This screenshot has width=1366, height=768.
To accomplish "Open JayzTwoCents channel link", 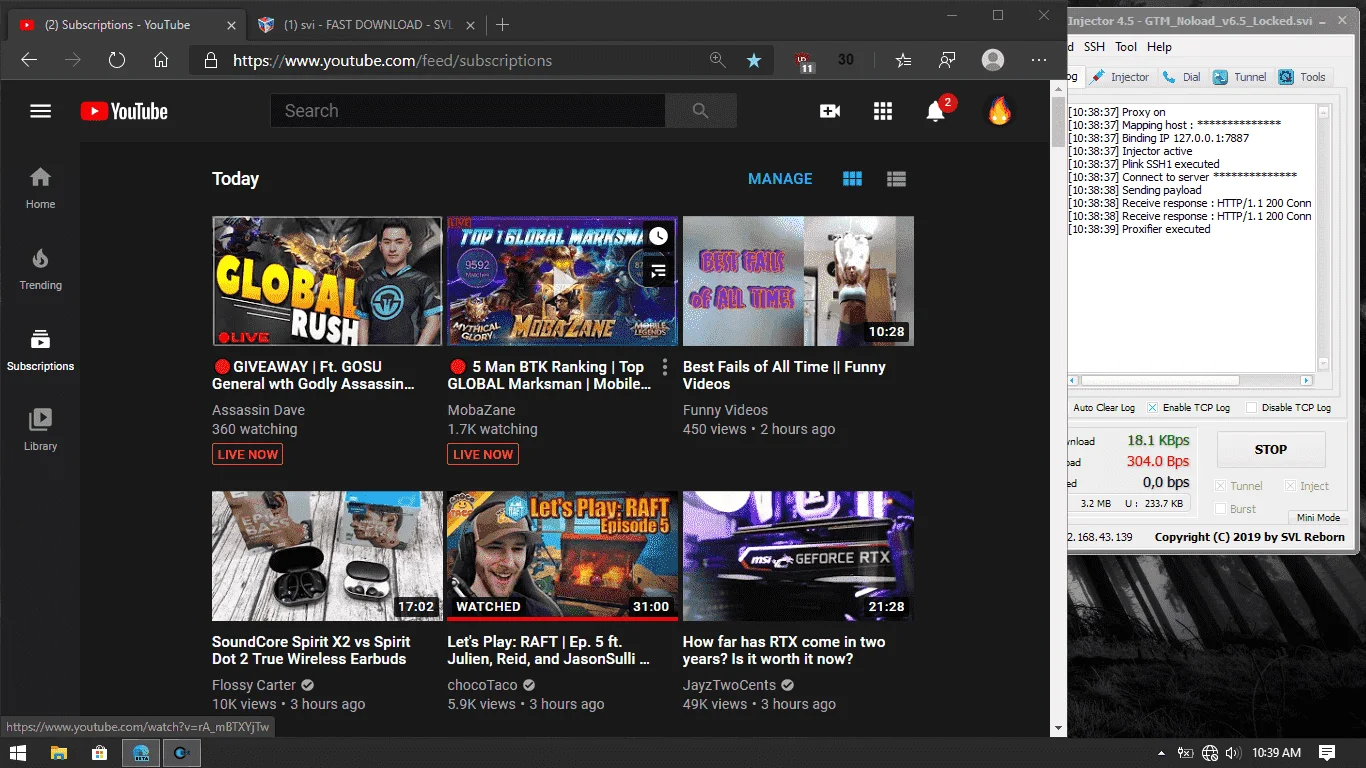I will 729,685.
